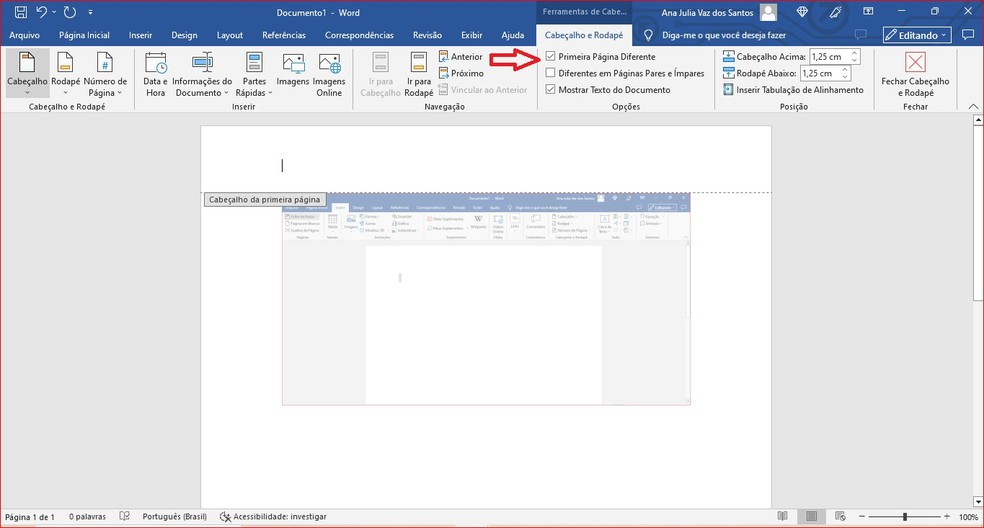Toggle Mostrar Texto do Documento checkbox
This screenshot has width=984, height=528.
point(551,89)
